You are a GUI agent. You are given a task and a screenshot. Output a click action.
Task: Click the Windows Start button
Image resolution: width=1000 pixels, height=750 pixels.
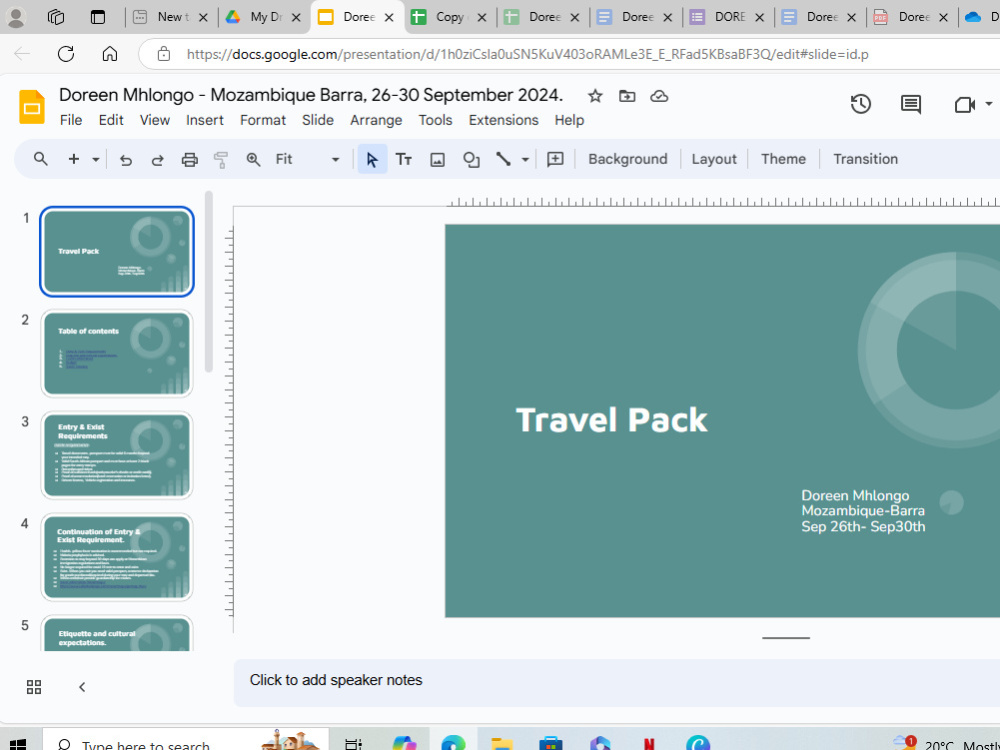point(18,744)
